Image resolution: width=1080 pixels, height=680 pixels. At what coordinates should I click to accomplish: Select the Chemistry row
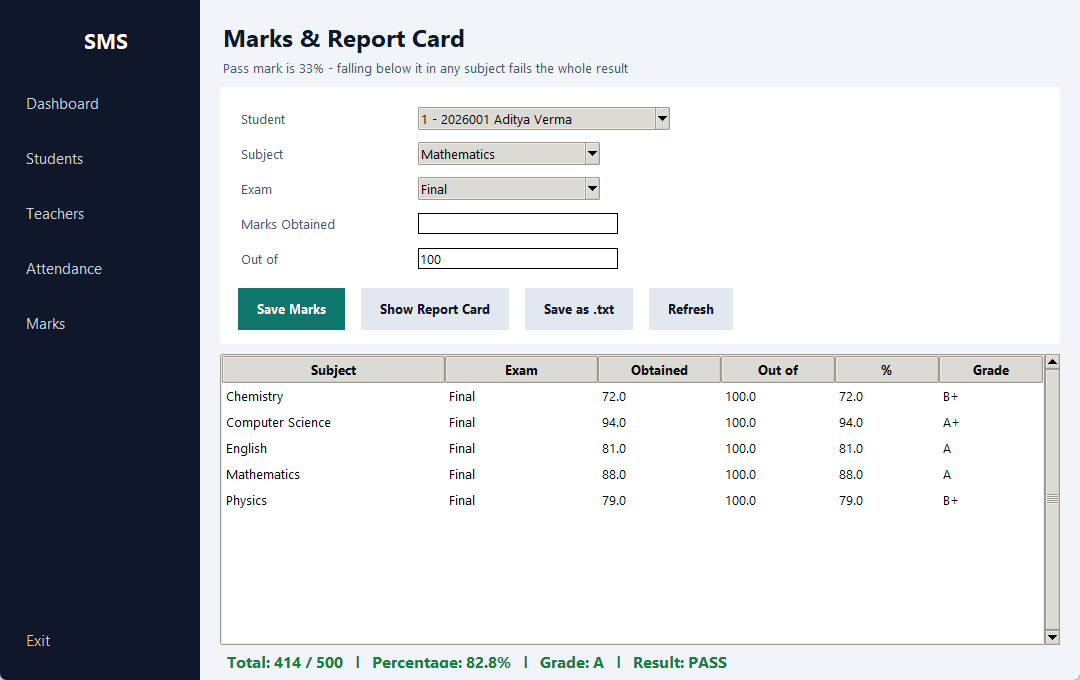(632, 397)
